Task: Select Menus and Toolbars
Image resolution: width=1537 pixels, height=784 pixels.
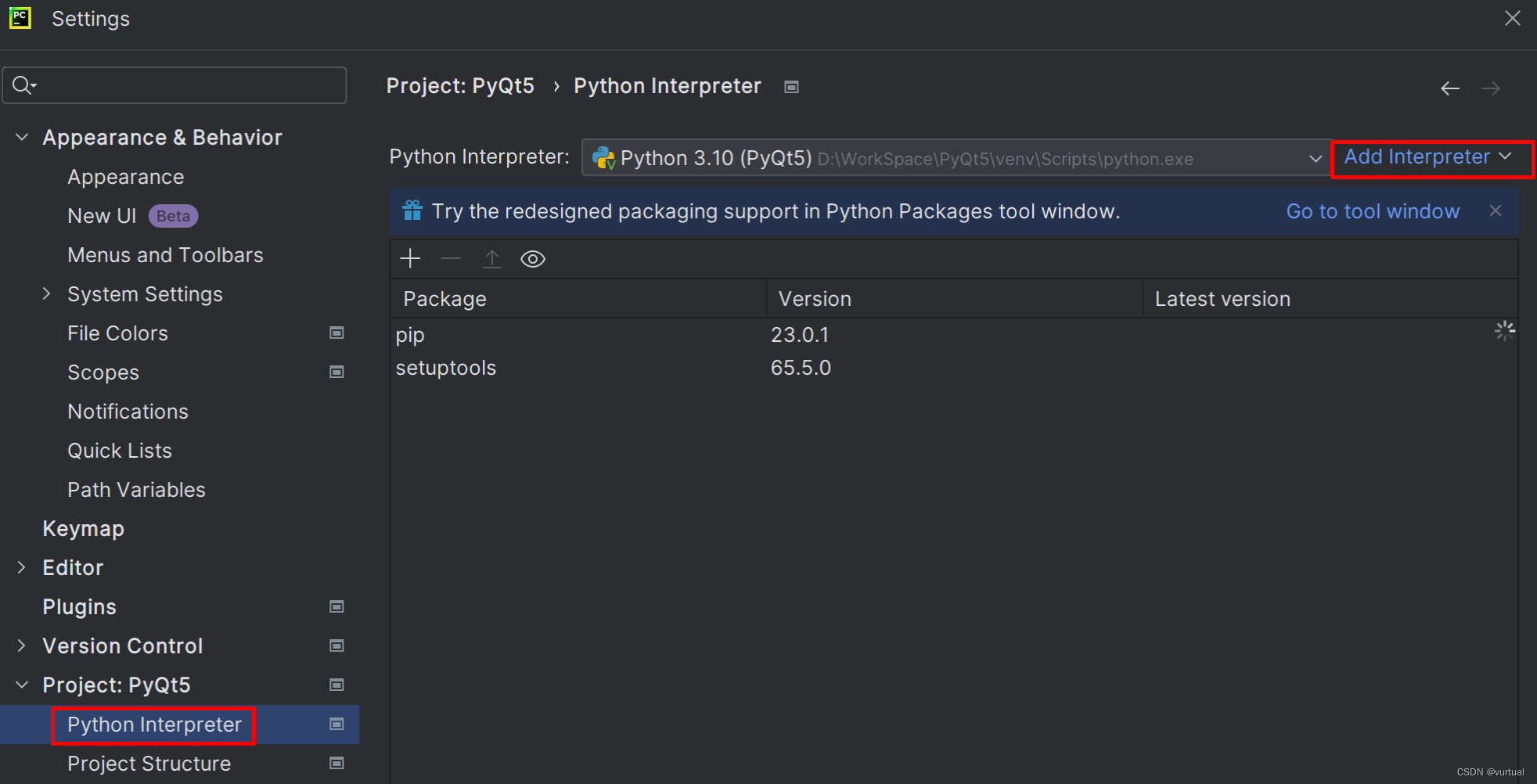Action: 165,255
